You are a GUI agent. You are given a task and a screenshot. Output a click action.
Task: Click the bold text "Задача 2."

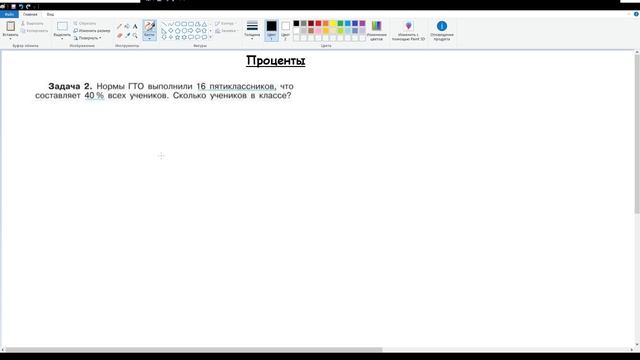70,86
